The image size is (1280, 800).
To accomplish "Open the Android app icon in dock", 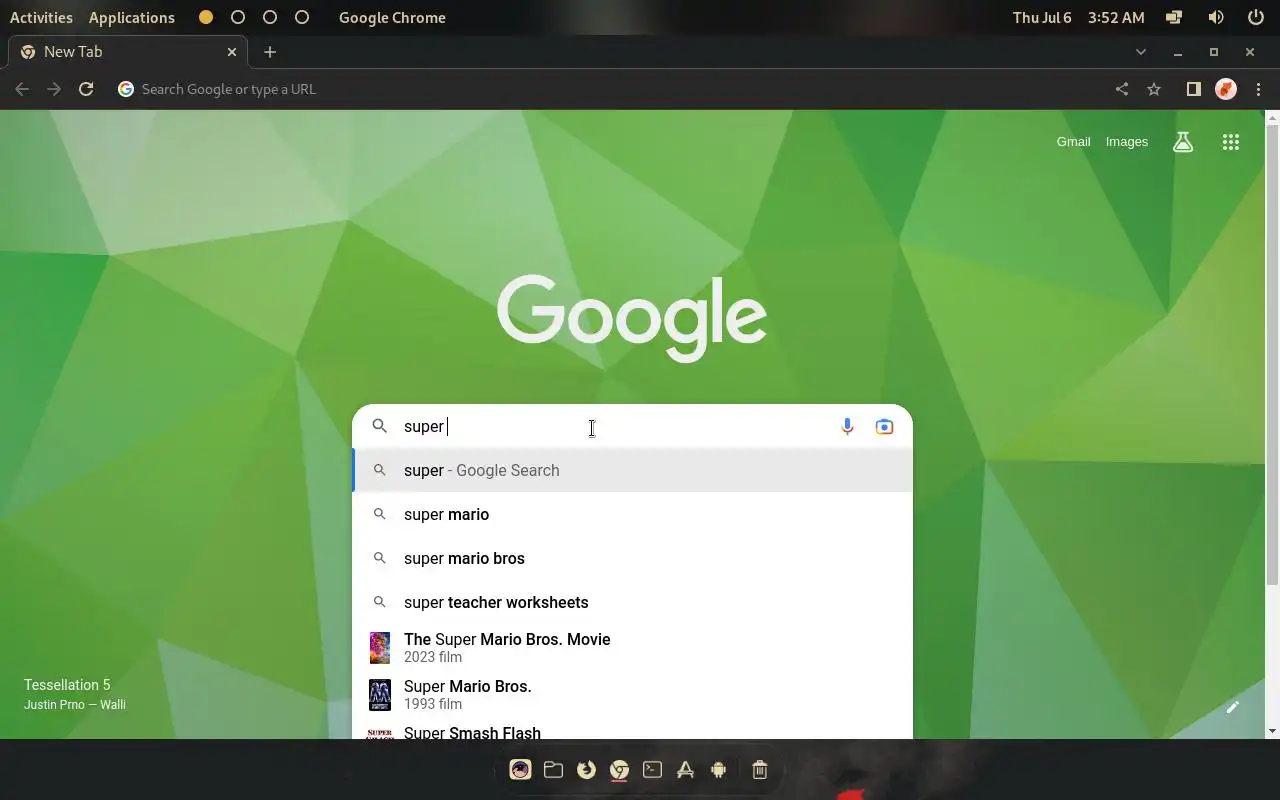I will [x=718, y=769].
